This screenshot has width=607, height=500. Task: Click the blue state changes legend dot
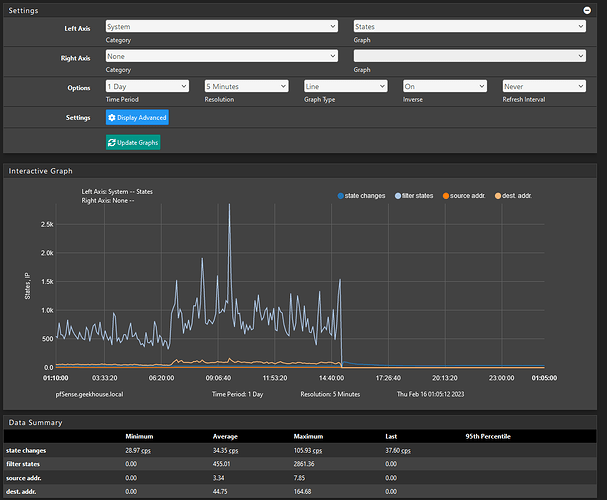point(342,195)
